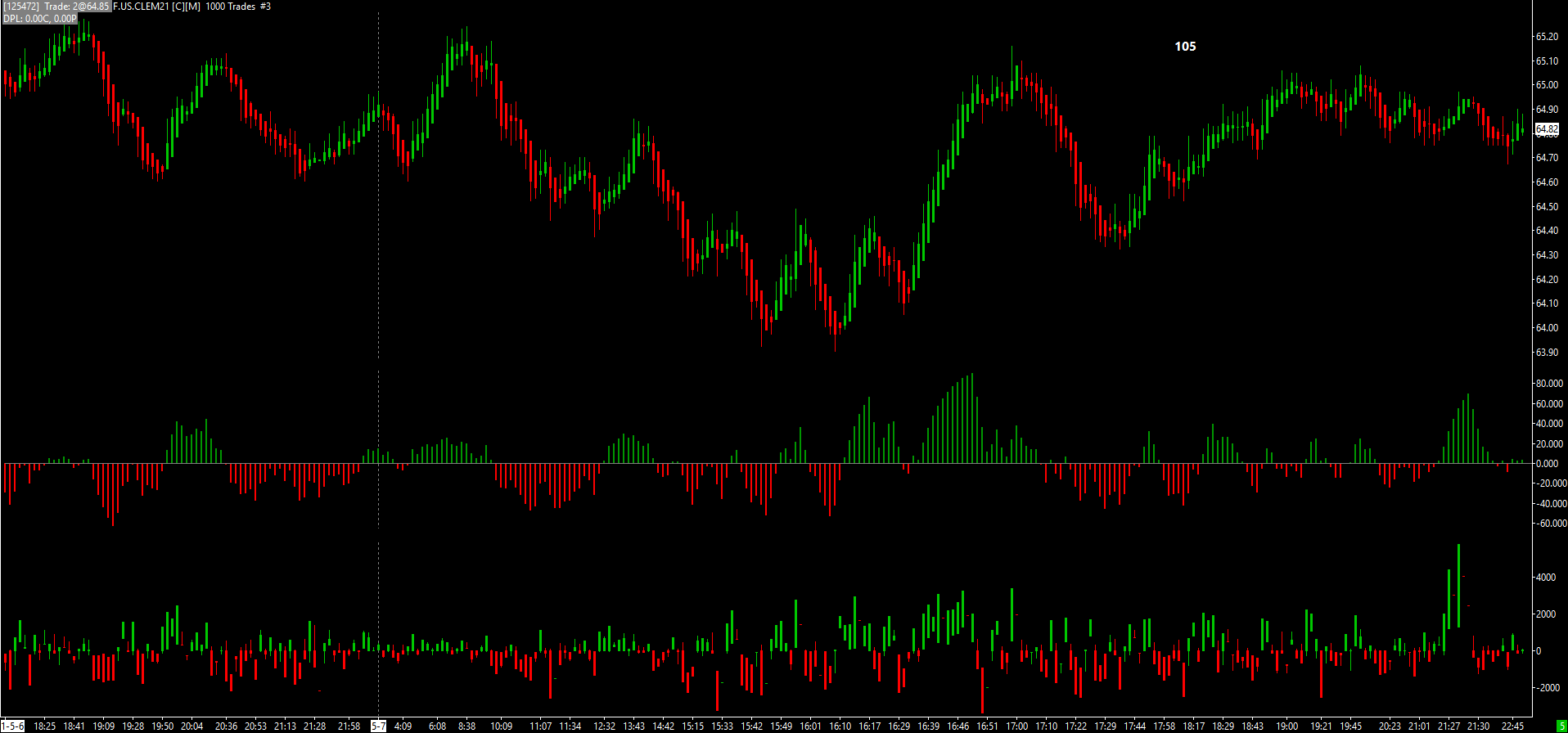The width and height of the screenshot is (1568, 733).
Task: Click the 16:46 time axis label
Action: (x=957, y=726)
